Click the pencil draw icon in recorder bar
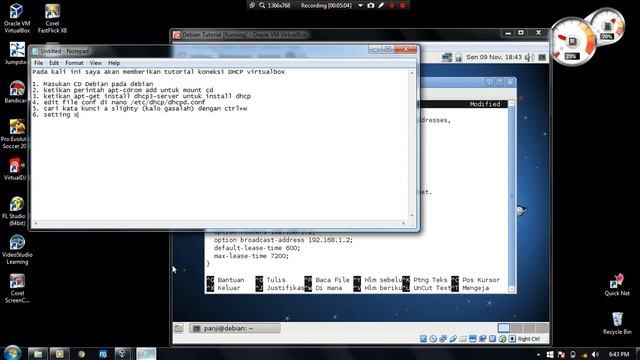 (x=381, y=5)
